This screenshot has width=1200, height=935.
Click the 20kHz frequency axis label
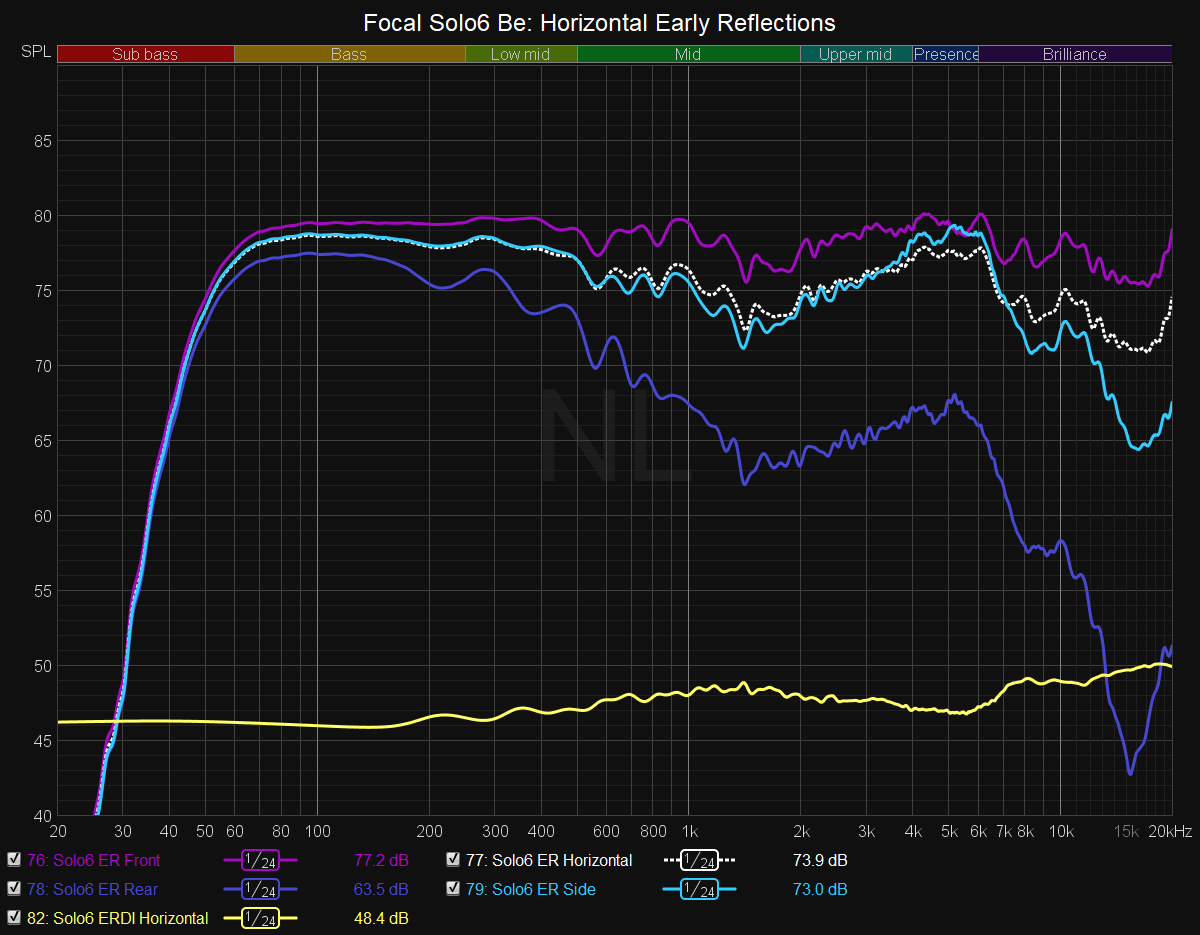tap(1169, 832)
